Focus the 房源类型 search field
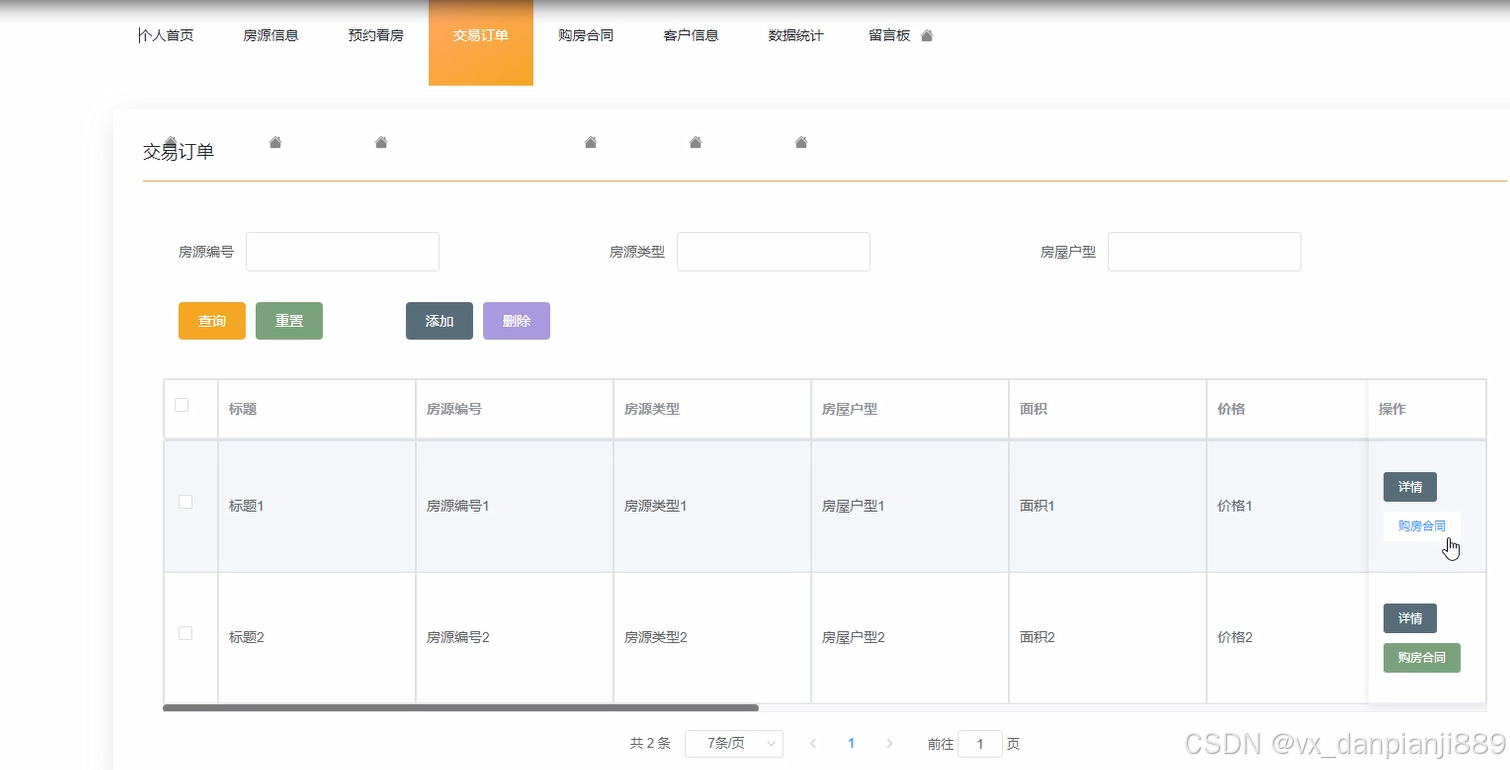 [774, 252]
